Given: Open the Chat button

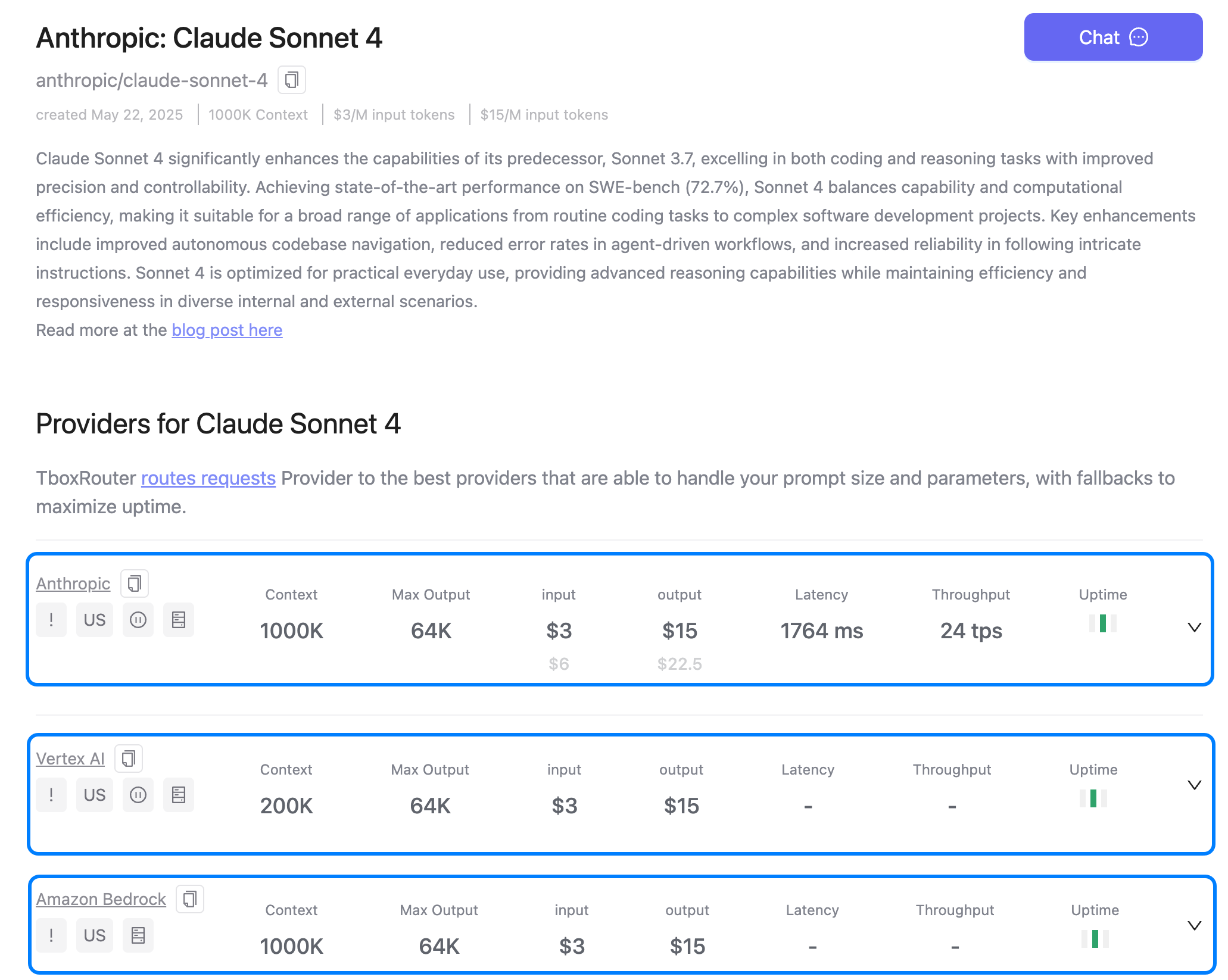Looking at the screenshot, I should (1113, 37).
